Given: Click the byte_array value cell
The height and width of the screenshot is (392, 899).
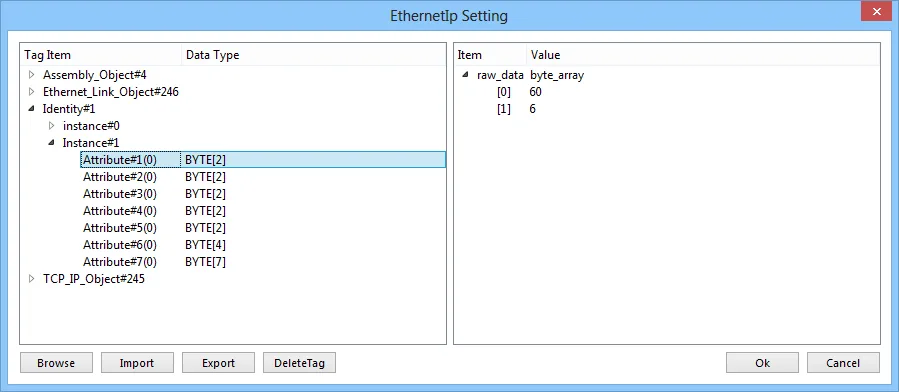Looking at the screenshot, I should point(557,75).
